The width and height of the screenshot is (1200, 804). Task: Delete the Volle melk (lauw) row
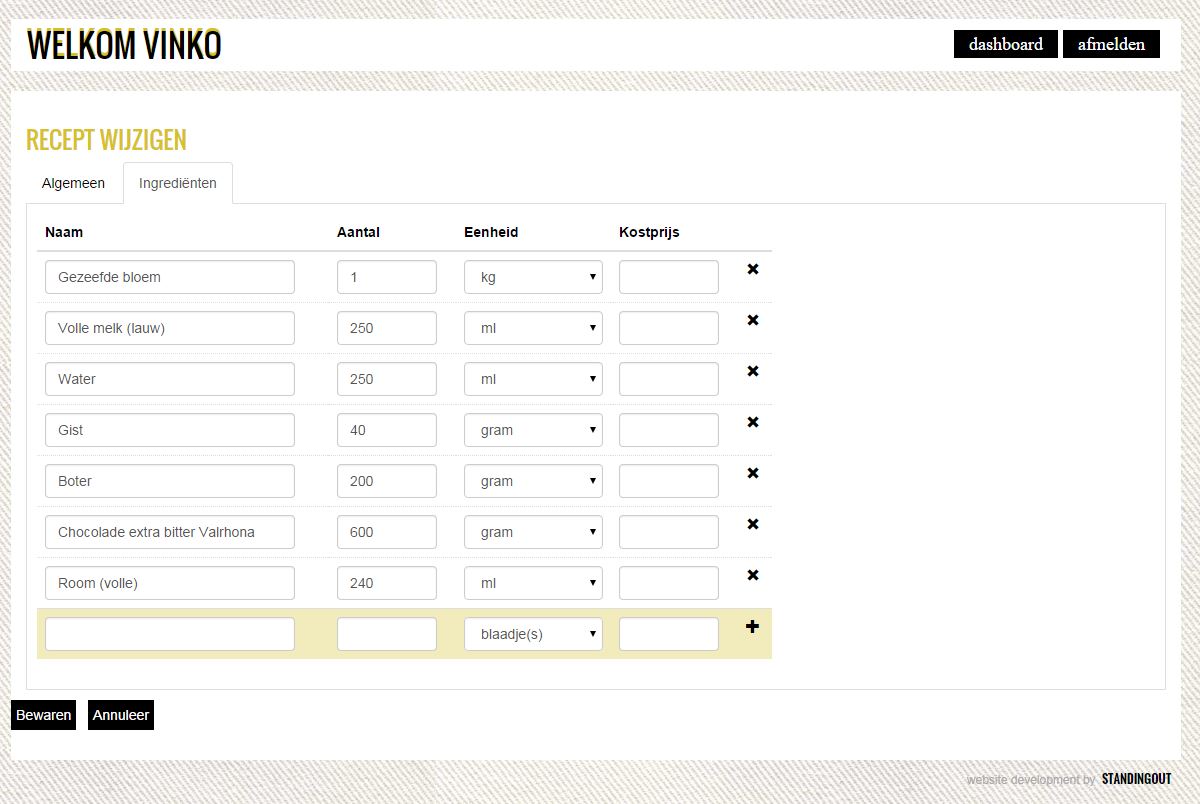point(753,320)
